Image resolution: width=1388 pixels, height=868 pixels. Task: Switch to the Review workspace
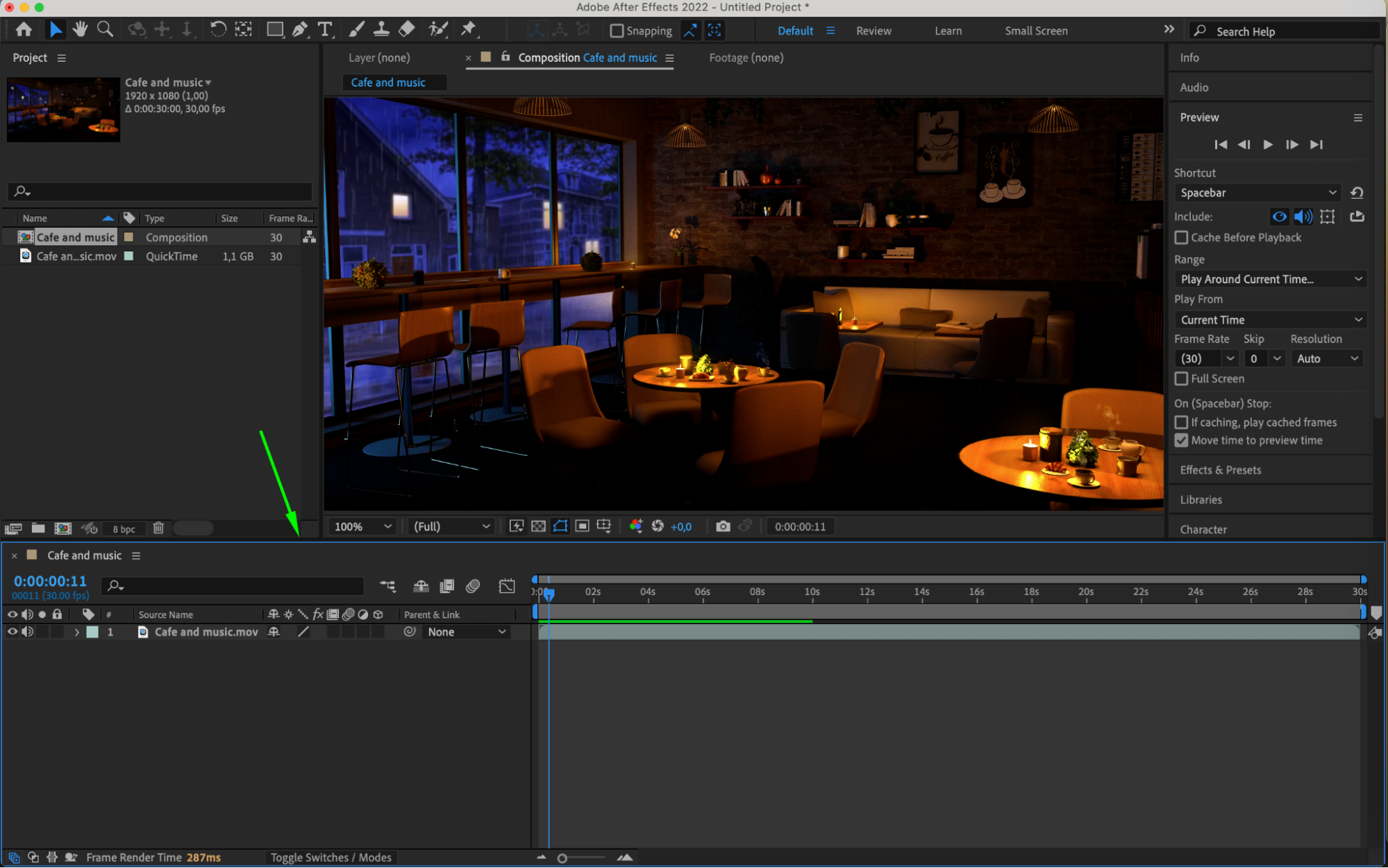pyautogui.click(x=873, y=31)
